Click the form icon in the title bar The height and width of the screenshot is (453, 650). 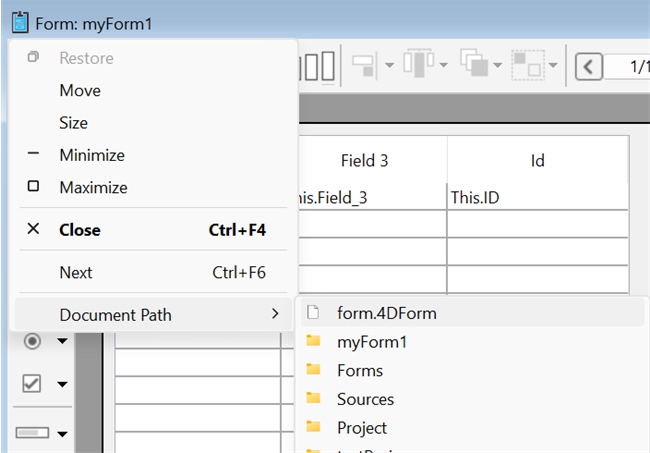click(19, 22)
